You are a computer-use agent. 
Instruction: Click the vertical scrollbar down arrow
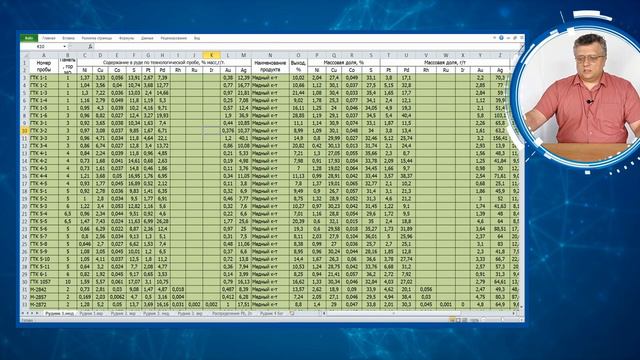522,307
